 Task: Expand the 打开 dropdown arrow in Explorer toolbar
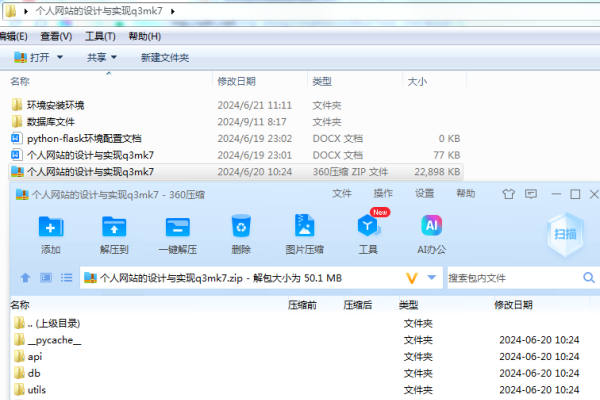pos(60,57)
